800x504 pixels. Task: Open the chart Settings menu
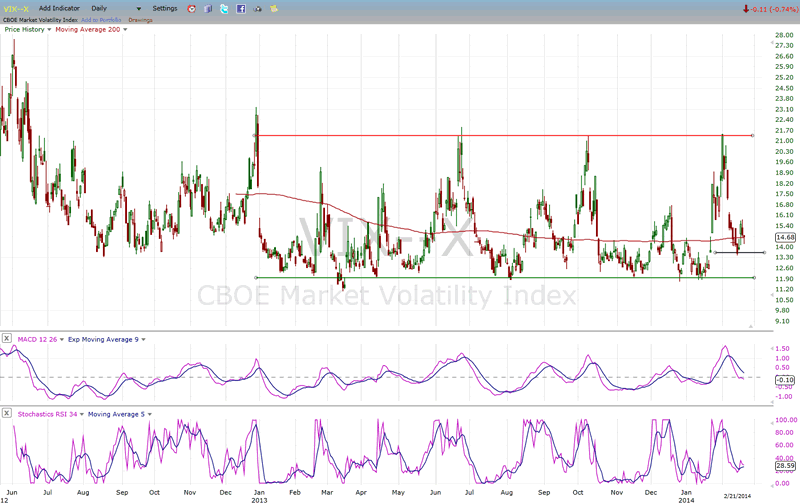(165, 9)
